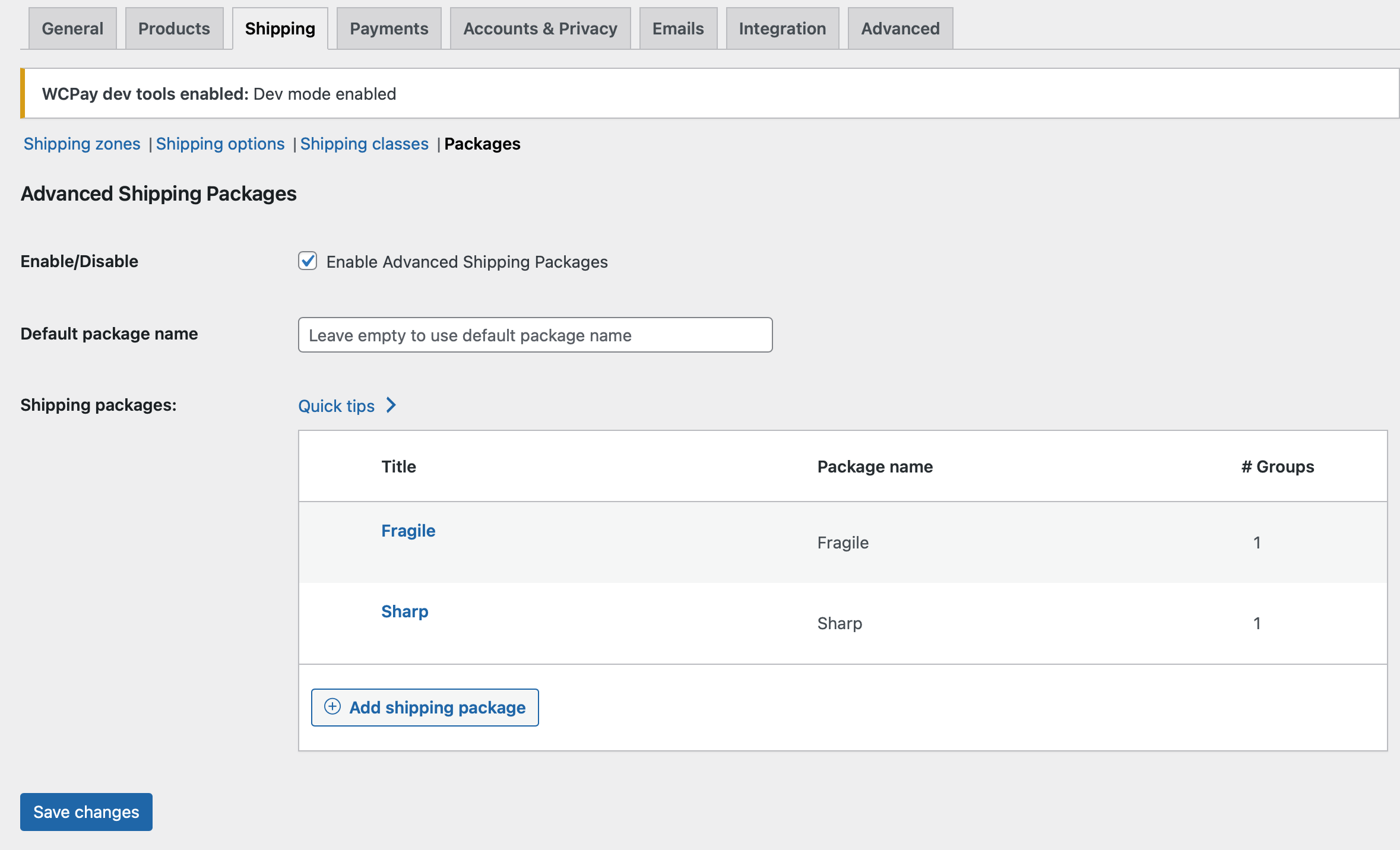Open the Integration tab
Image resolution: width=1400 pixels, height=850 pixels.
(783, 28)
